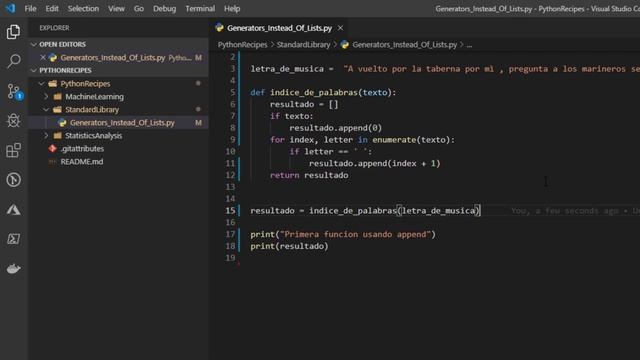Image resolution: width=640 pixels, height=360 pixels.
Task: Open the Terminal menu
Action: 200,8
